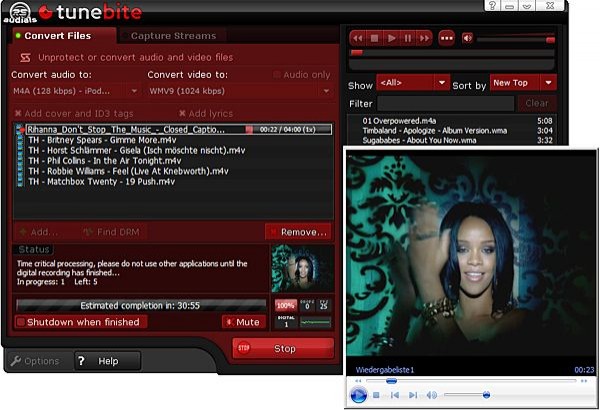Click the media player seek bar handle
This screenshot has width=600, height=410.
[x=391, y=381]
